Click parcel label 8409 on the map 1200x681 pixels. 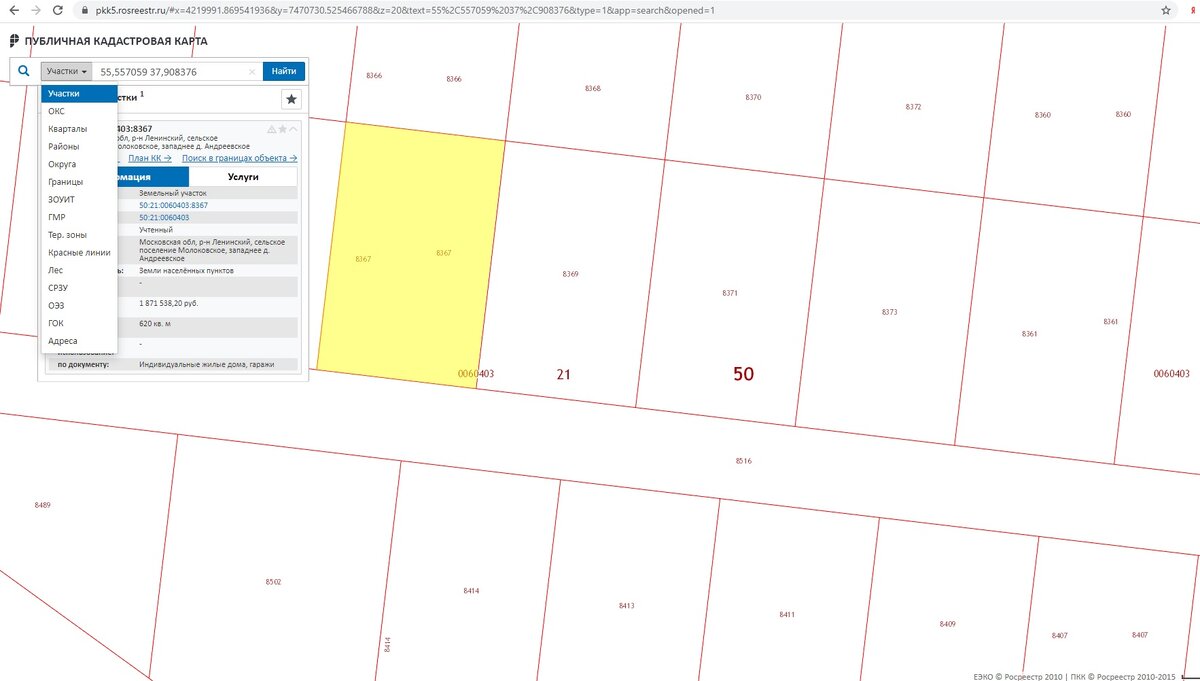coord(947,624)
